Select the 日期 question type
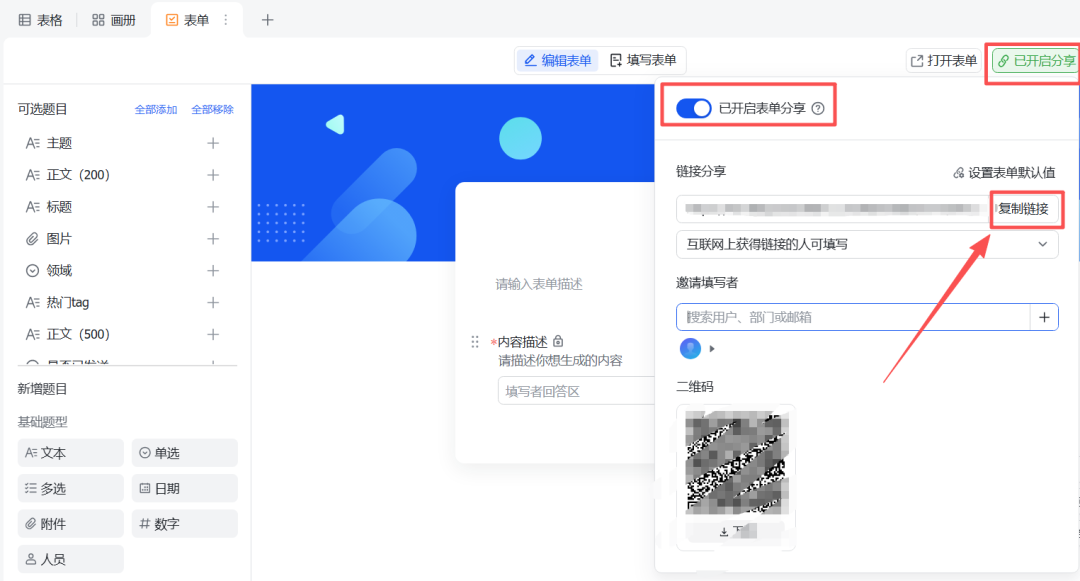The height and width of the screenshot is (581, 1080). pyautogui.click(x=184, y=488)
